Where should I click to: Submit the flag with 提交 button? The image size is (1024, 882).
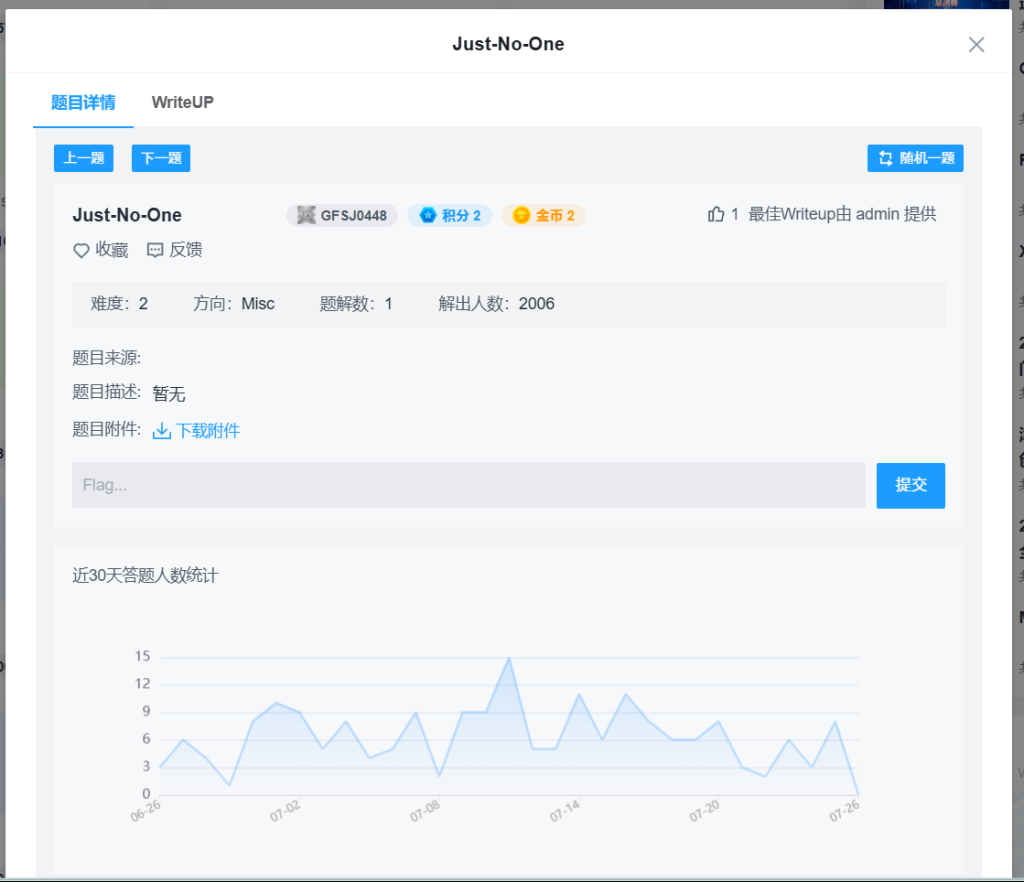(x=910, y=485)
